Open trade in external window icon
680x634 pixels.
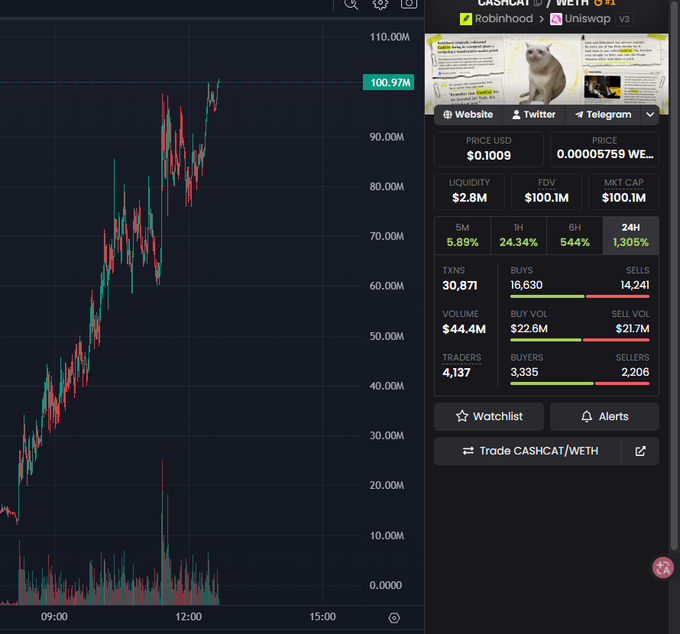click(641, 451)
